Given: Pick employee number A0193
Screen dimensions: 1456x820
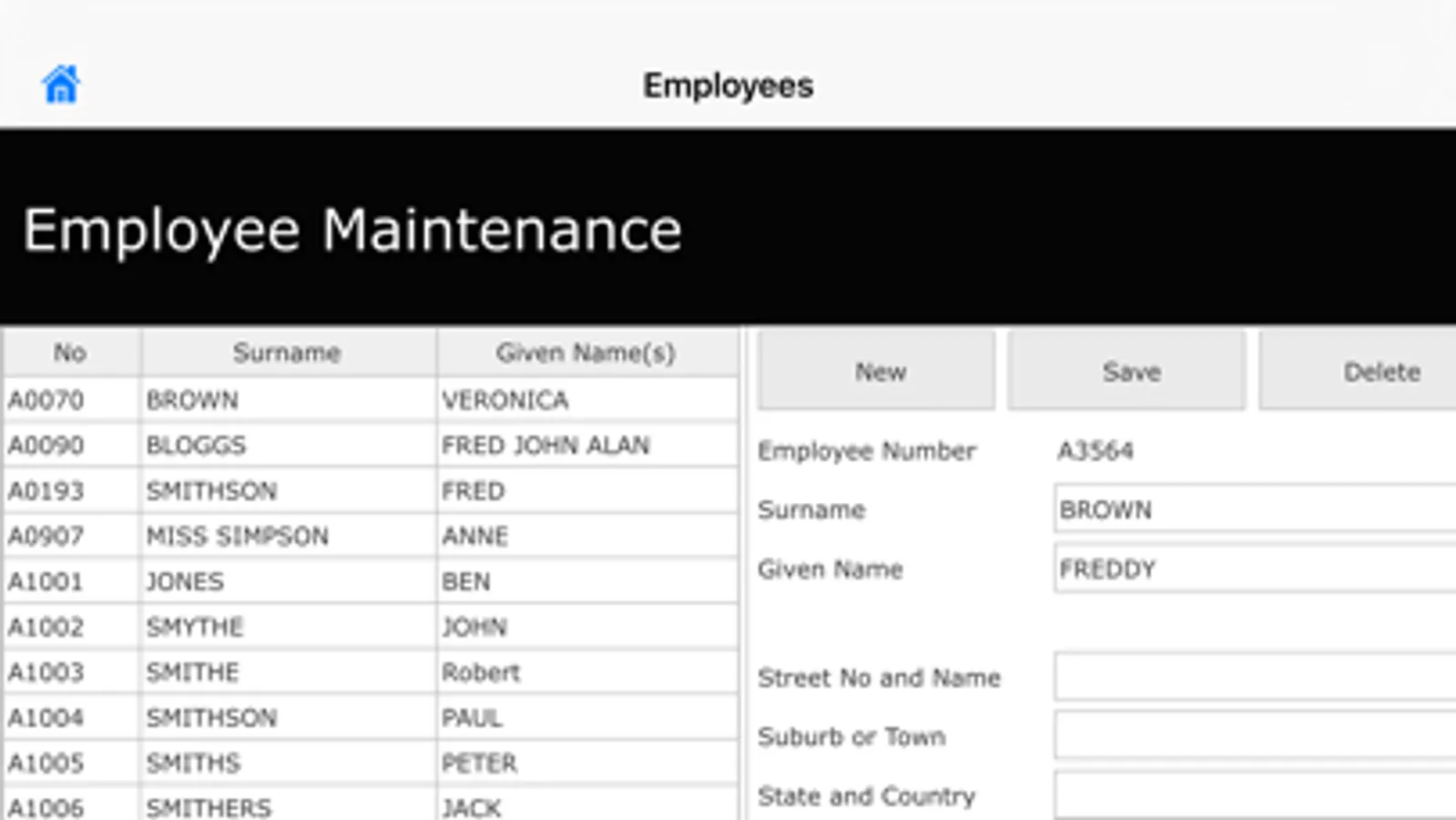Looking at the screenshot, I should pos(46,490).
